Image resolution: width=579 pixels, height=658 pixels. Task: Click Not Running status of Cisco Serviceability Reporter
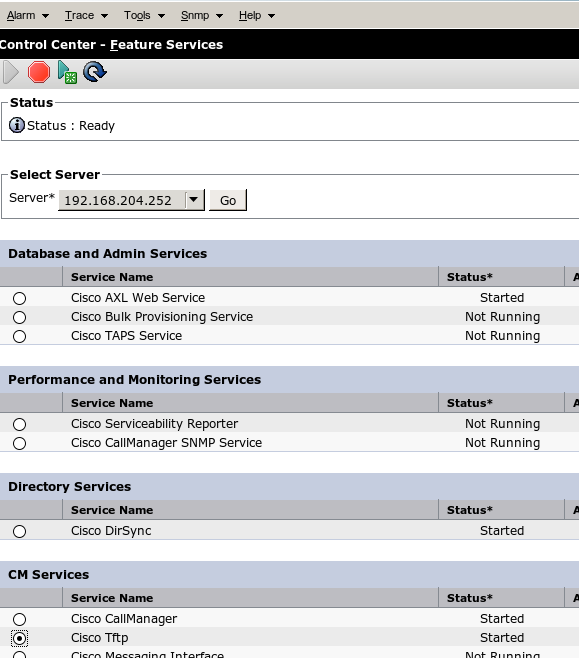point(502,423)
